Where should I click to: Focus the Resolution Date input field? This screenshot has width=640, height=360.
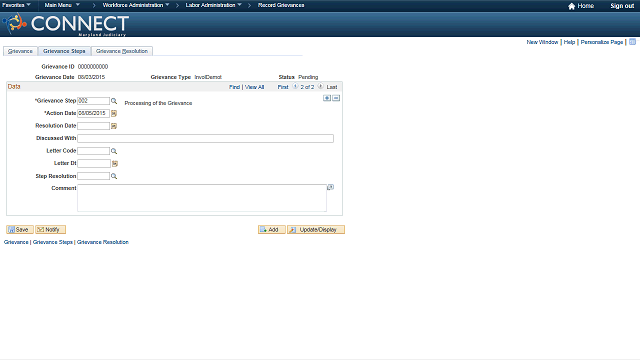[x=93, y=126]
